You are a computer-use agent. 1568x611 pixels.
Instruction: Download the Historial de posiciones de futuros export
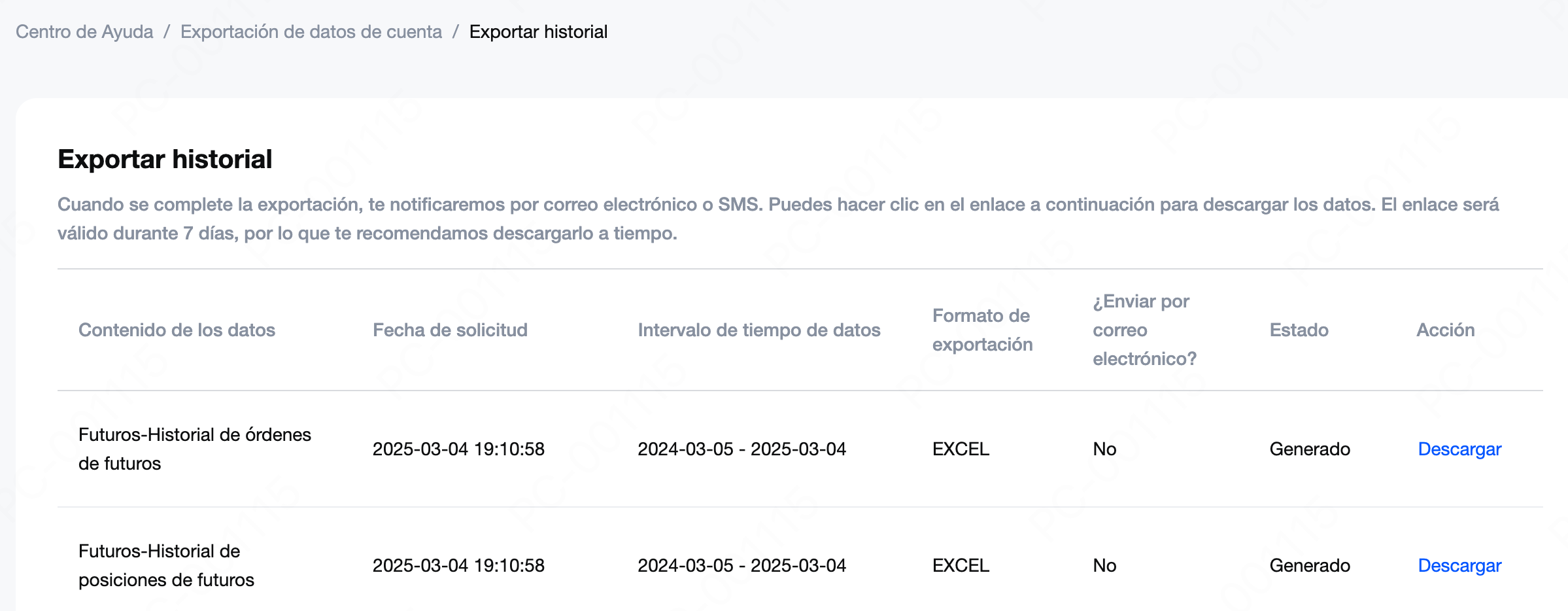click(x=1459, y=565)
